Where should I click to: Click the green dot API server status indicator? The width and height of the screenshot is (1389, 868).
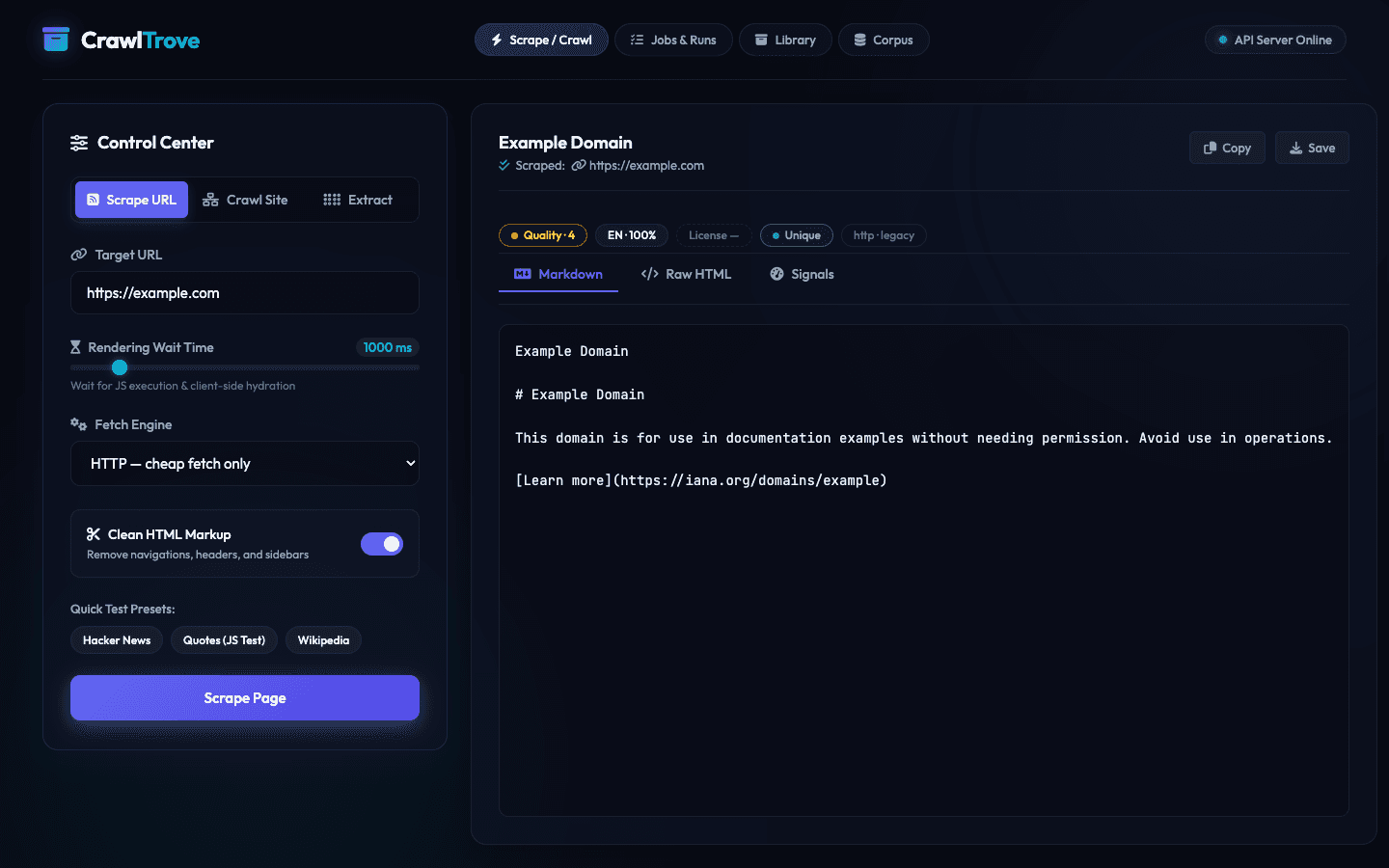pos(1223,40)
